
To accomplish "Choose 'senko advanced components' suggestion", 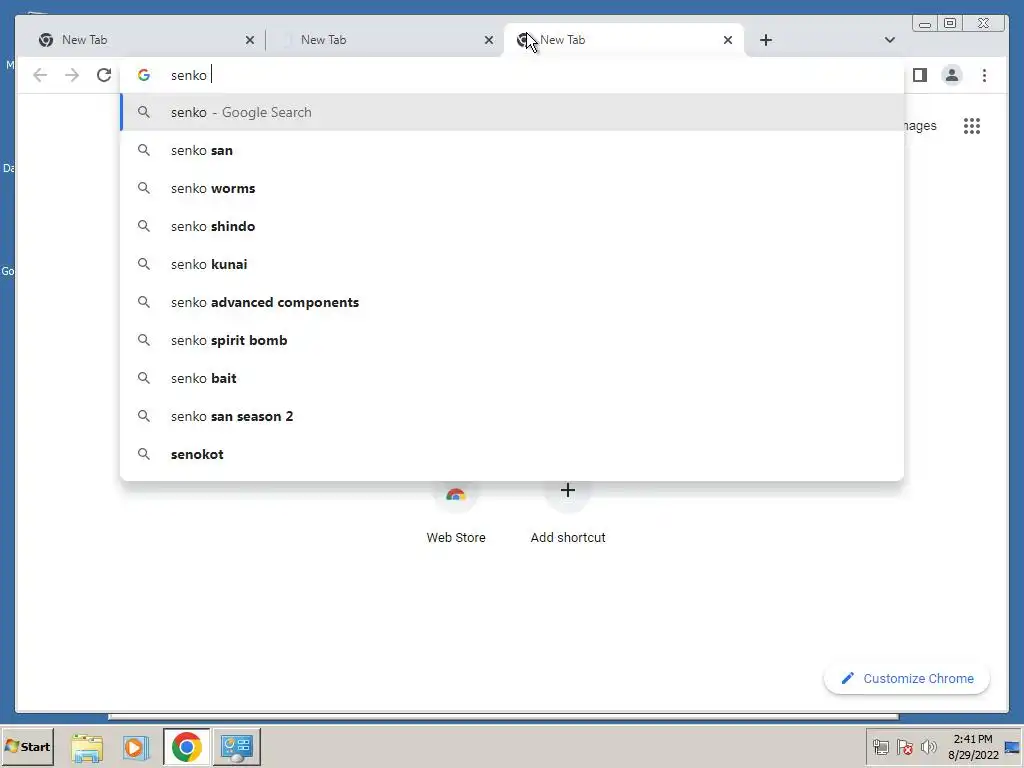I will pyautogui.click(x=513, y=302).
